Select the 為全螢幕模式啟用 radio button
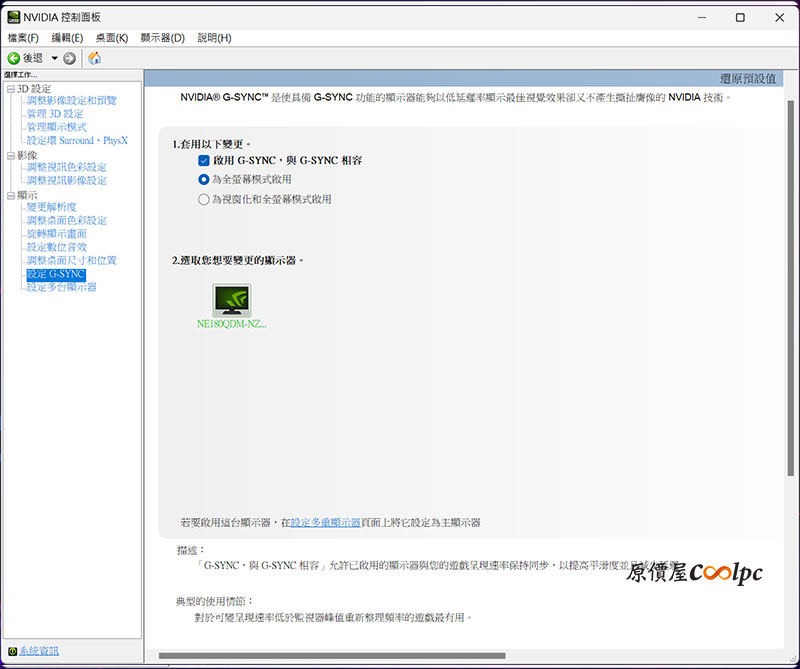Image resolution: width=800 pixels, height=669 pixels. click(204, 180)
